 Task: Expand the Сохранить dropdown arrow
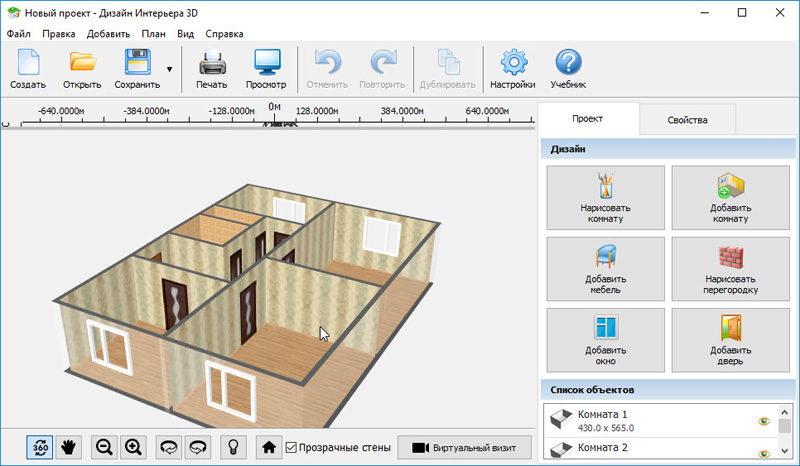(169, 69)
